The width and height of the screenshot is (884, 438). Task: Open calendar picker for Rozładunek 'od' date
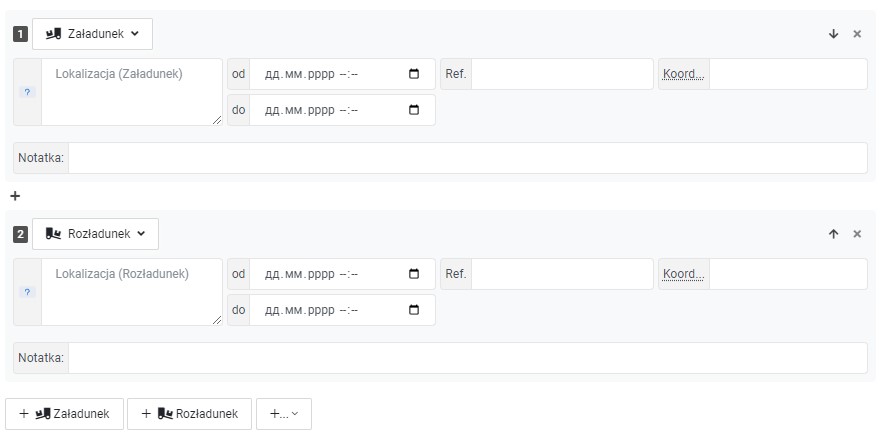[414, 274]
